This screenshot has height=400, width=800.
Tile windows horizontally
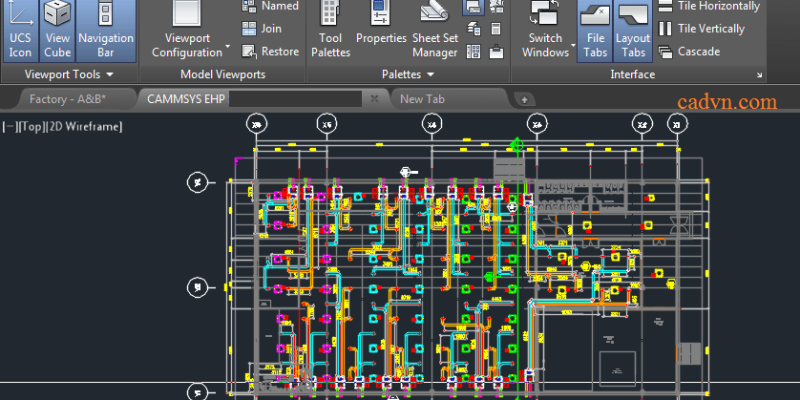tap(709, 6)
